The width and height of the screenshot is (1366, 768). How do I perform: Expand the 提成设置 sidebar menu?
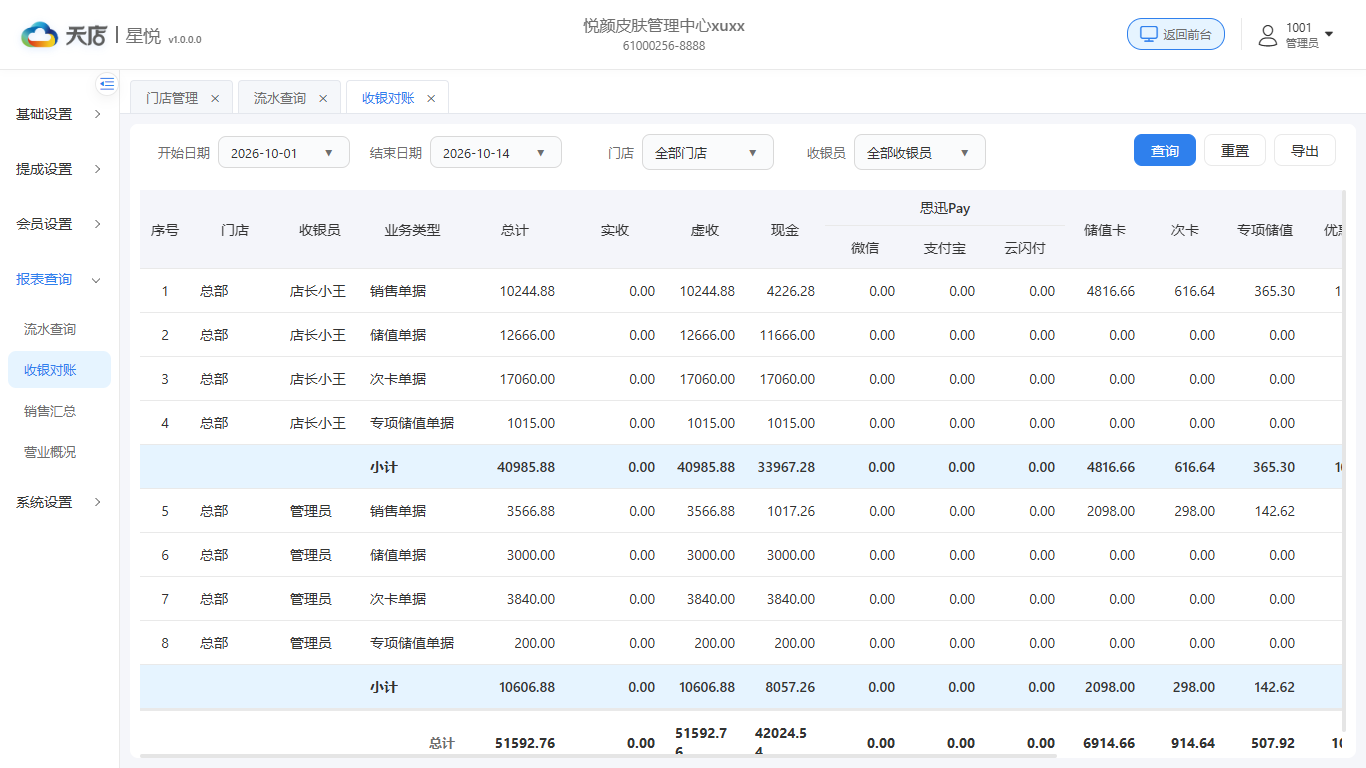[x=59, y=169]
